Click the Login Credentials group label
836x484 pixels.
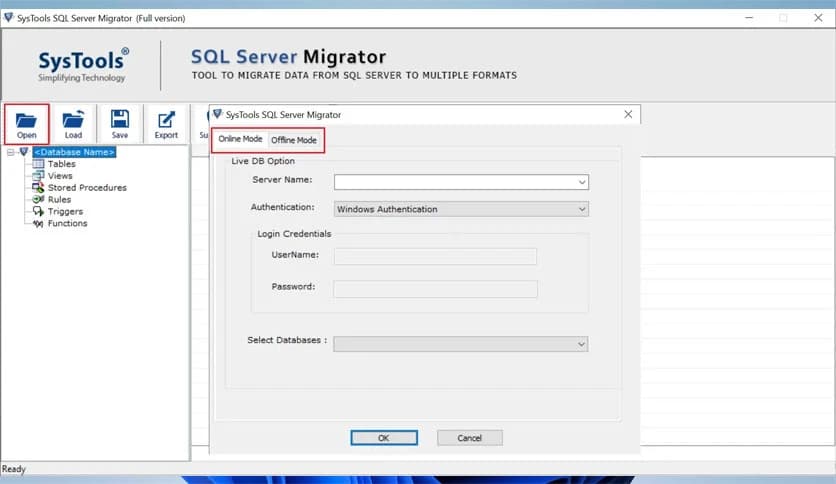[294, 233]
